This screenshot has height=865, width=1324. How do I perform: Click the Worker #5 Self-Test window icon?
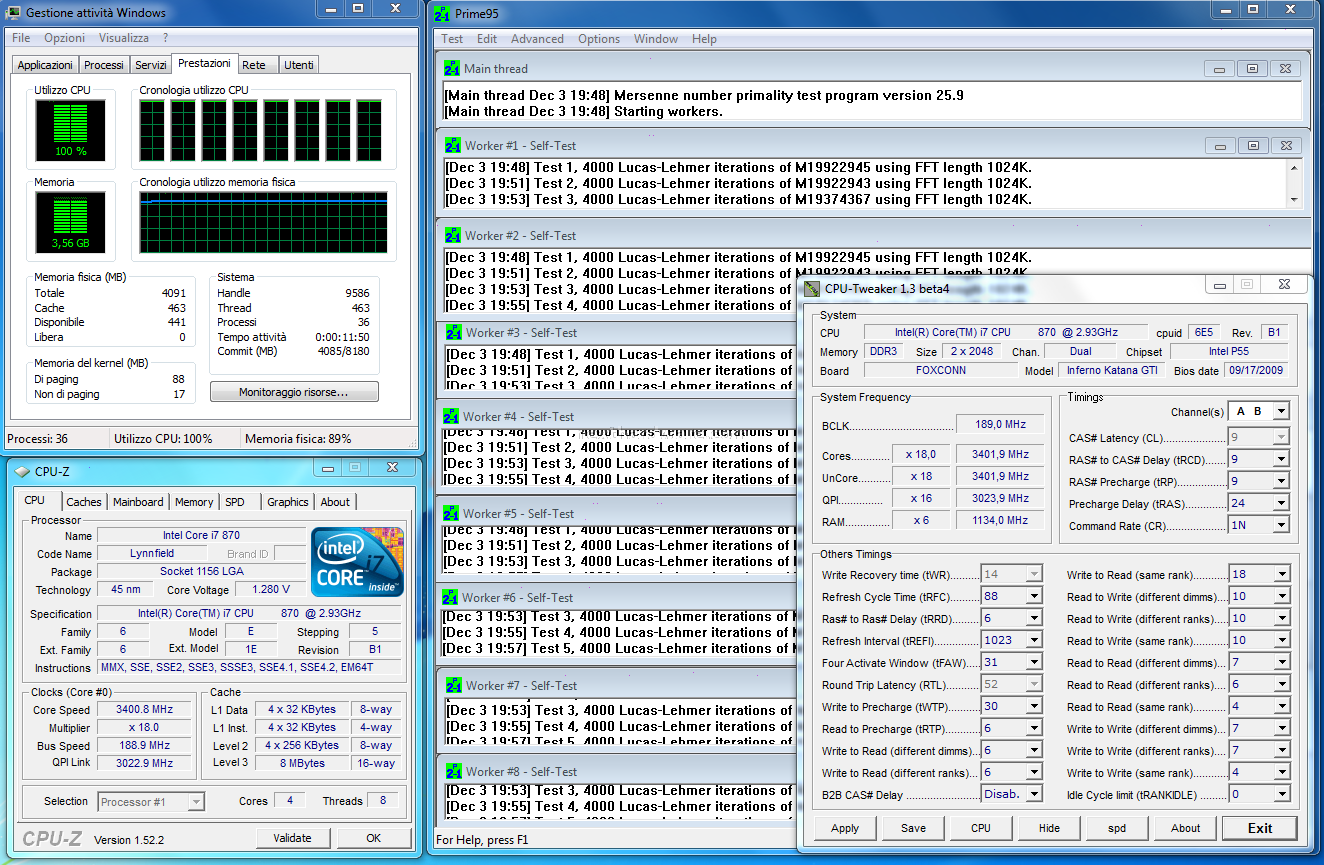[x=452, y=514]
